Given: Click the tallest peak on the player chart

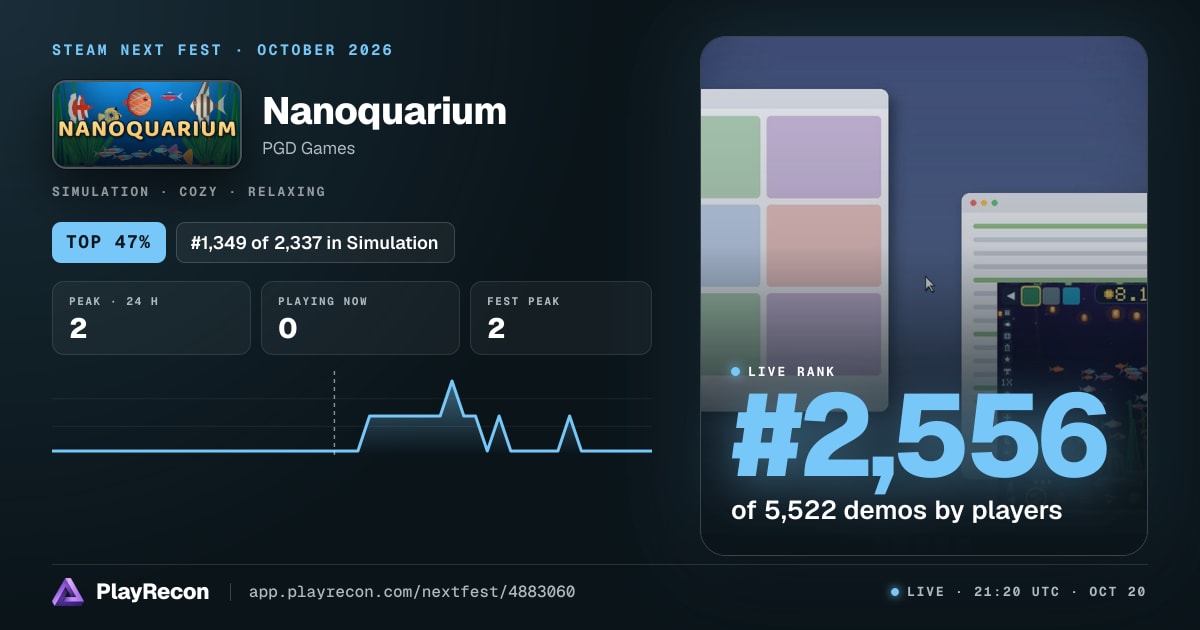Looking at the screenshot, I should pyautogui.click(x=452, y=383).
